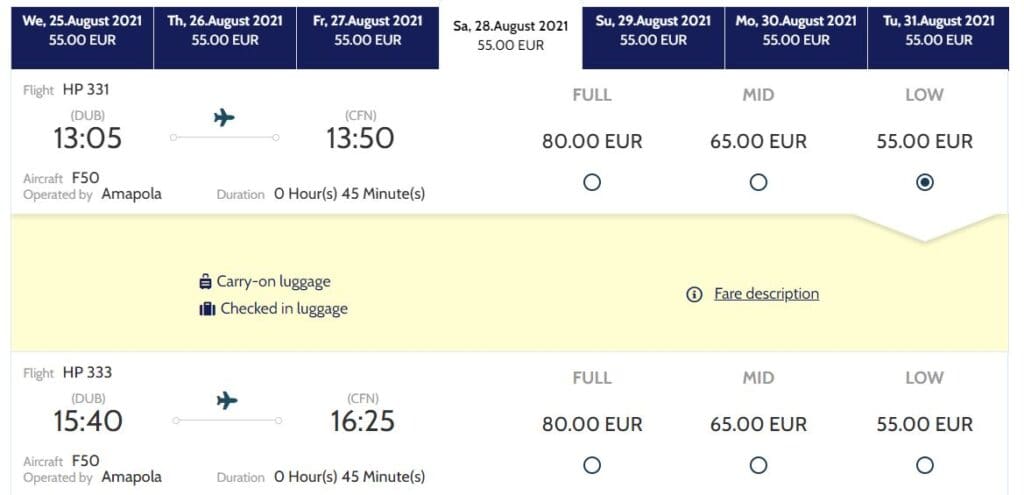This screenshot has width=1024, height=495.
Task: Switch to We, 25.August 2021 date tab
Action: click(82, 30)
